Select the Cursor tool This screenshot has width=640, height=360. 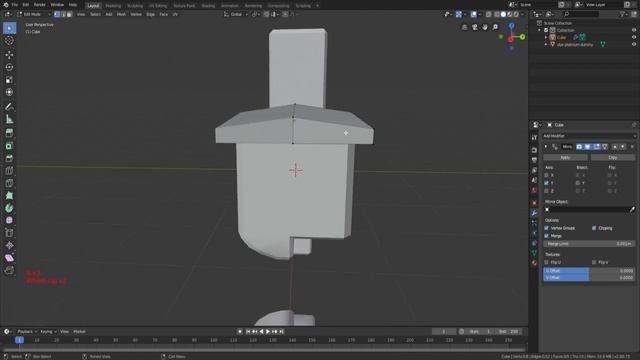[x=9, y=41]
